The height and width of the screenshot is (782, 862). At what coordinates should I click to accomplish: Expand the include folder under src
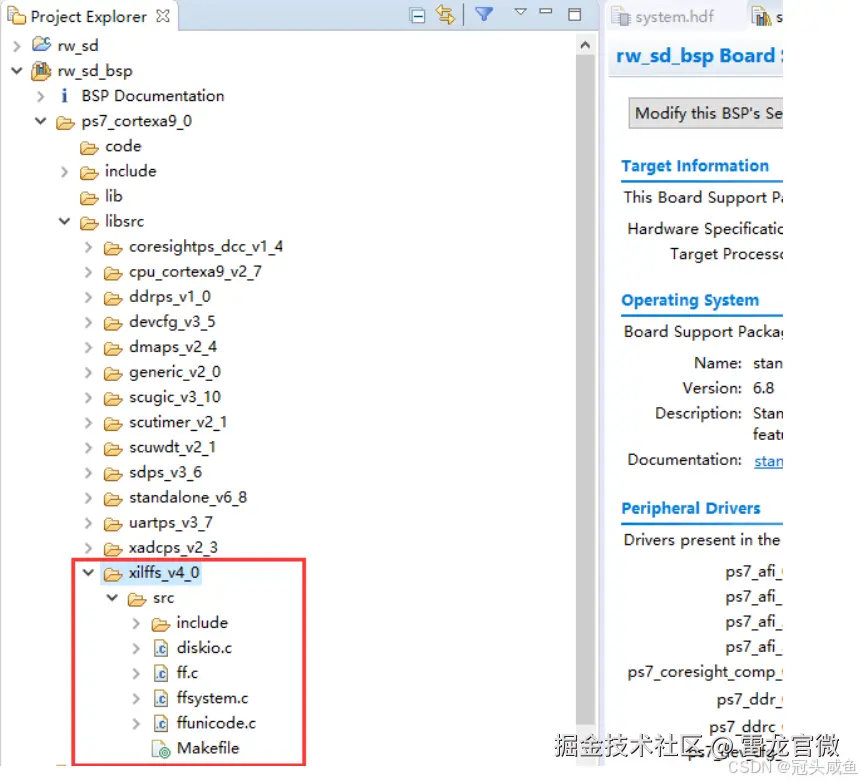coord(137,623)
